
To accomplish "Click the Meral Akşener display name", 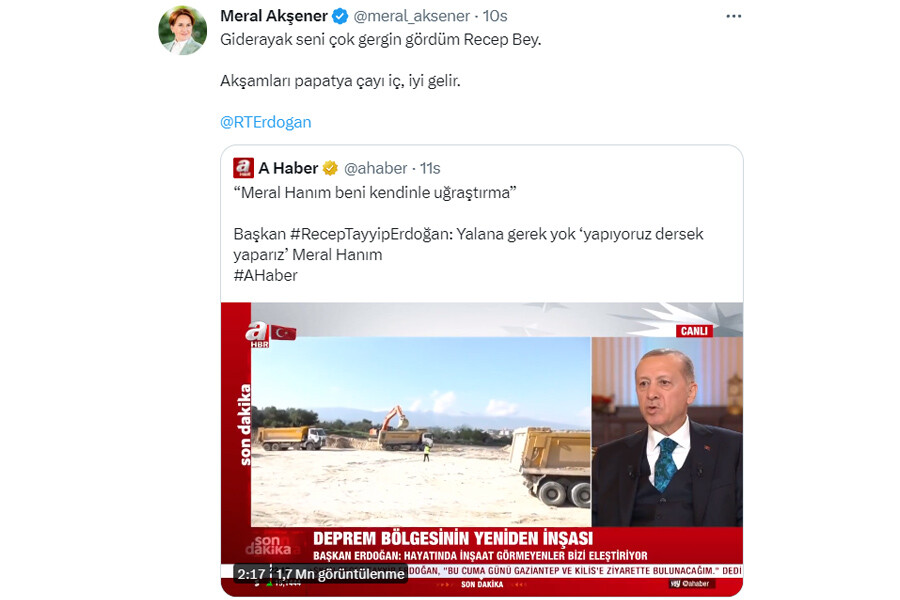I will tap(274, 16).
